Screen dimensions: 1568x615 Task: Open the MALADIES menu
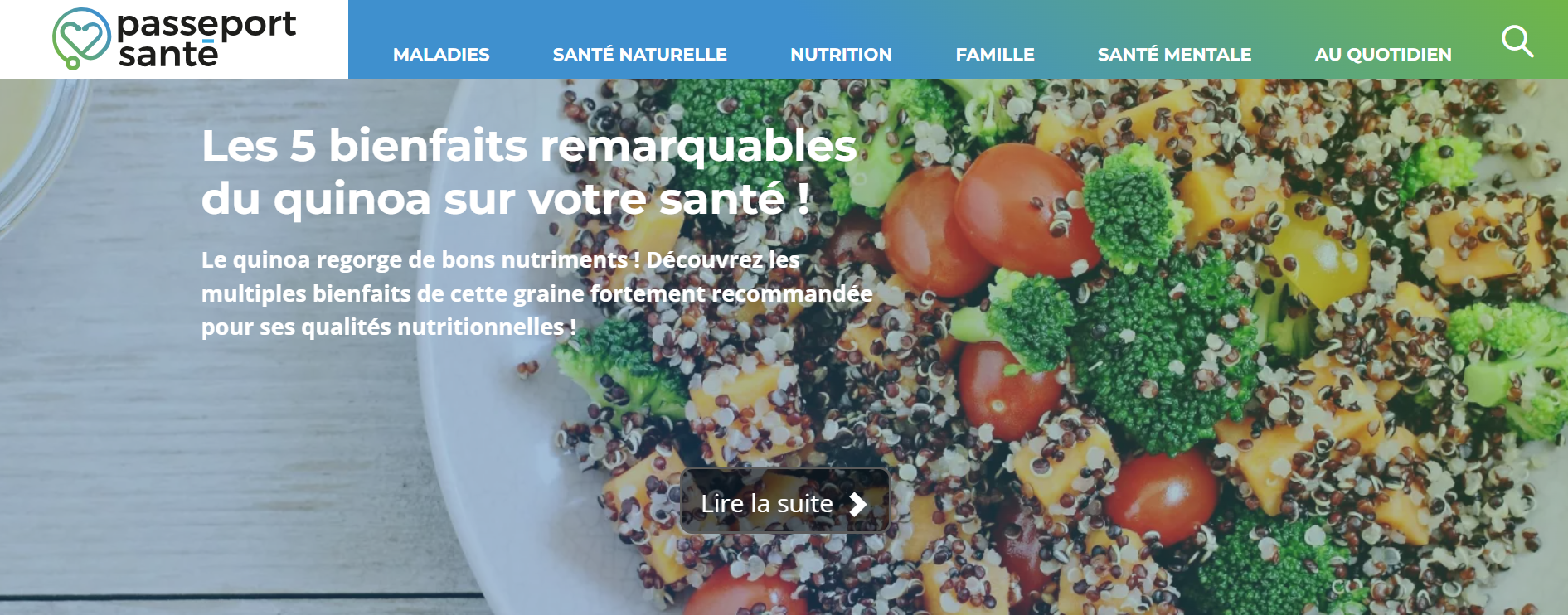[x=441, y=55]
